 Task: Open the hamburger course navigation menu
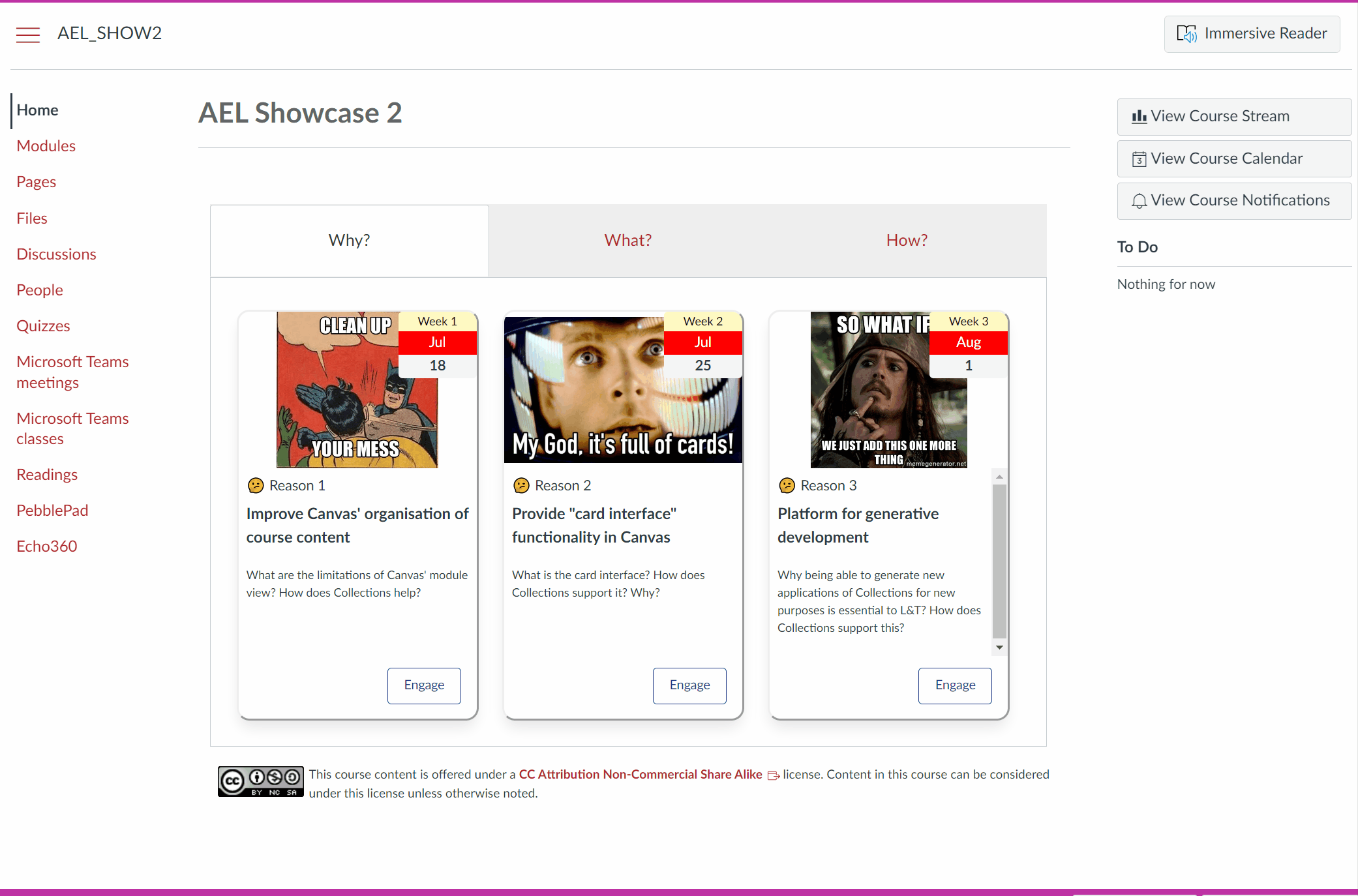tap(28, 35)
